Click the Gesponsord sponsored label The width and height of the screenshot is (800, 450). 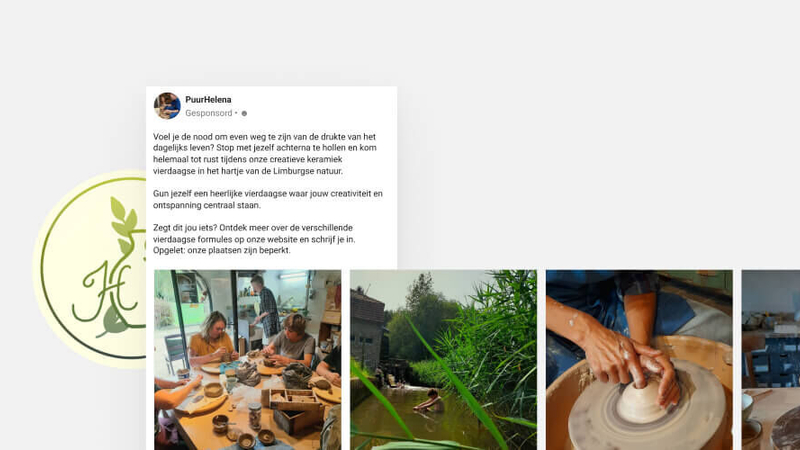point(209,113)
